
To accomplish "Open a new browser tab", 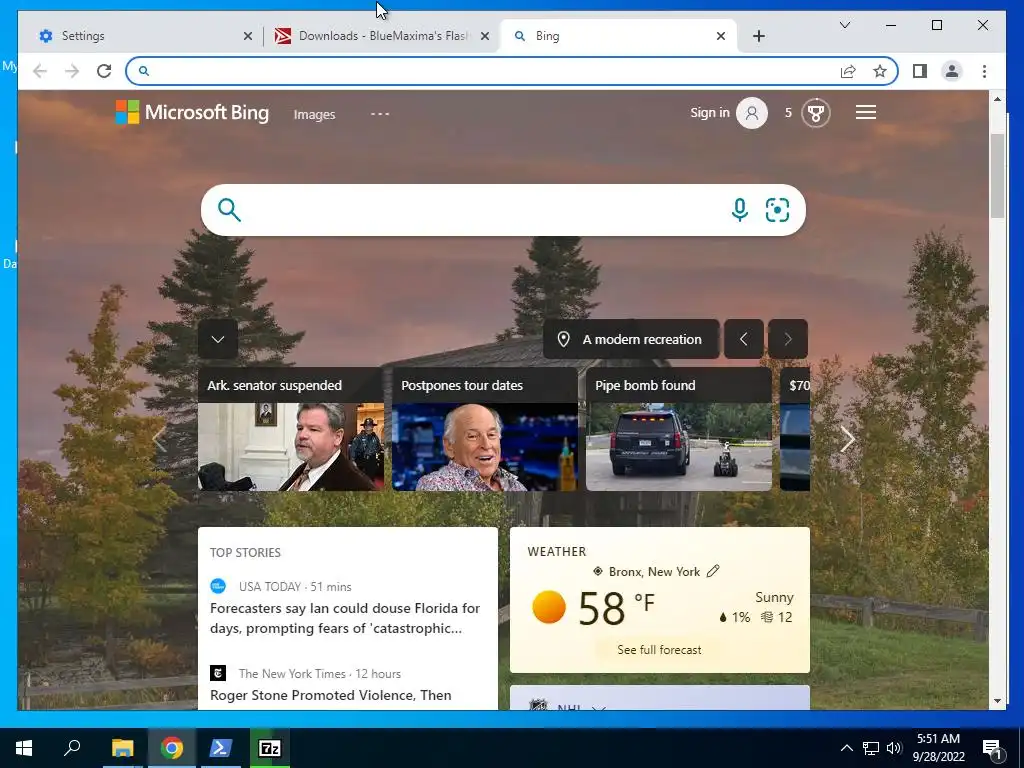I will click(758, 36).
